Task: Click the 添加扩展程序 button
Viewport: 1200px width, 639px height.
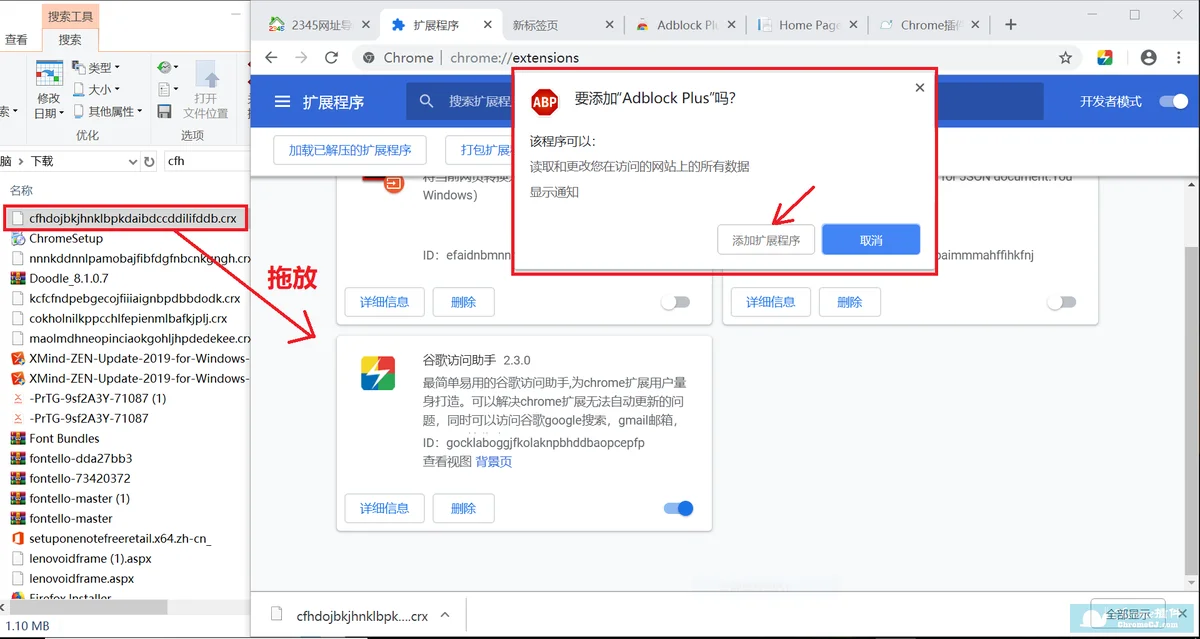Action: click(766, 240)
